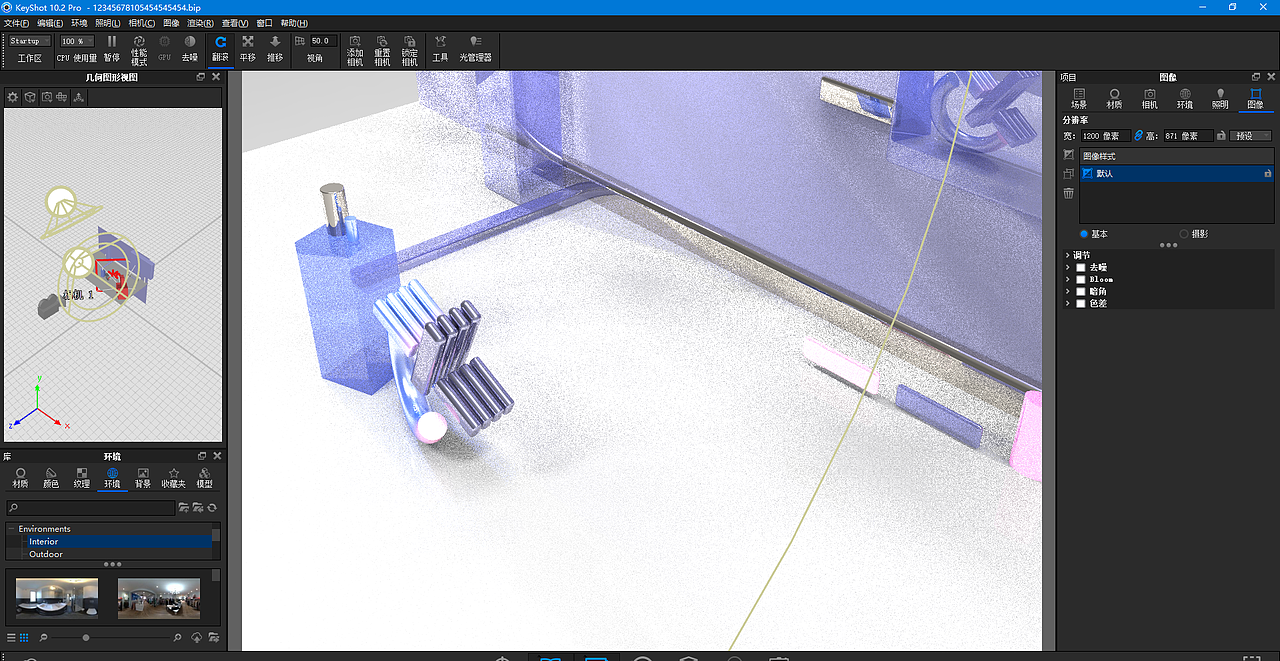This screenshot has width=1280, height=661.
Task: Select the first interior environment thumbnail
Action: coord(57,597)
